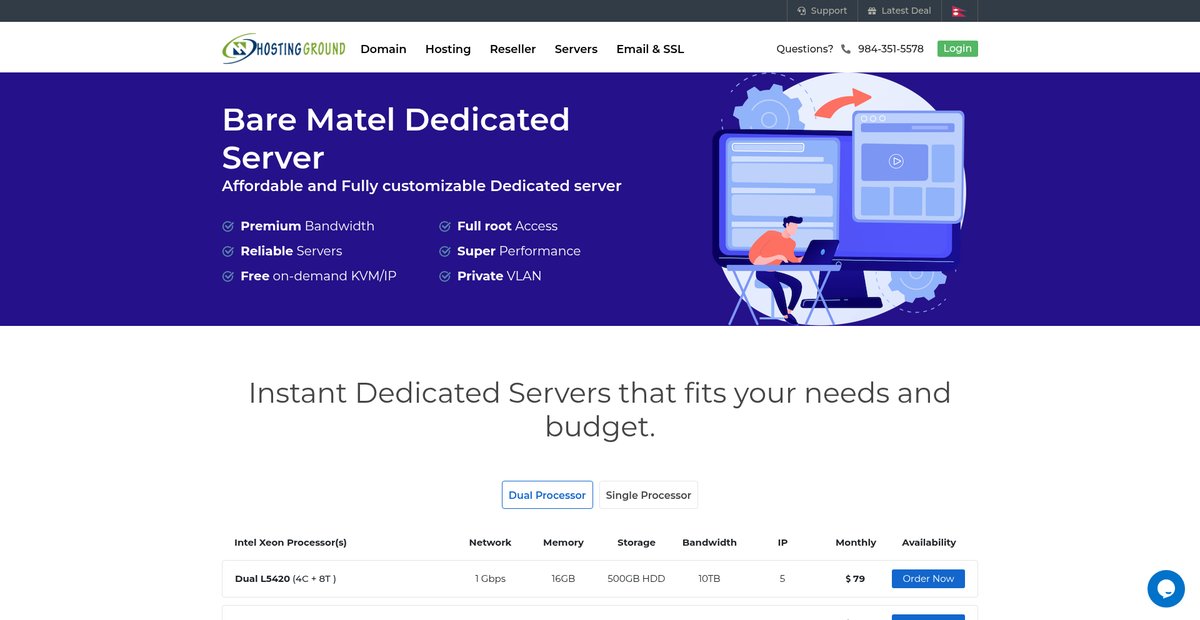Click the 10TB bandwidth value
This screenshot has height=620, width=1200.
pyautogui.click(x=709, y=579)
